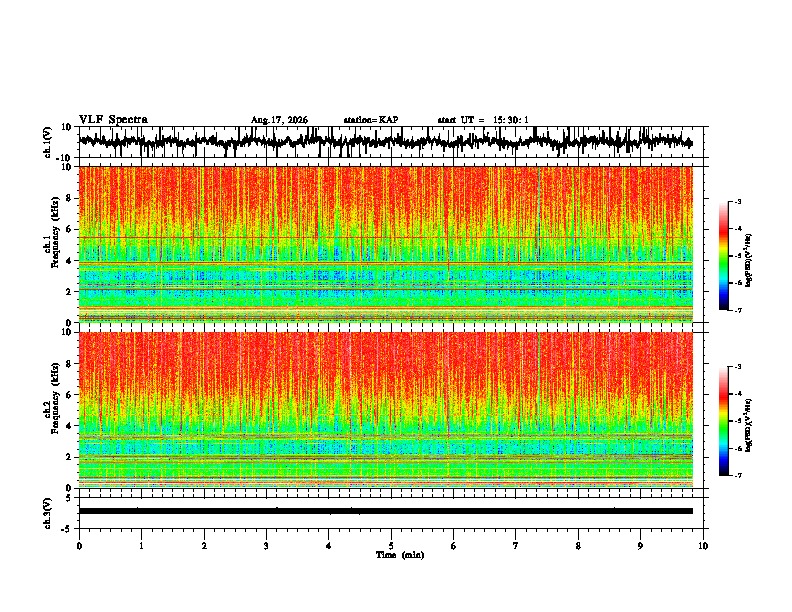Click the start UT 15:30:1 label

click(x=483, y=120)
